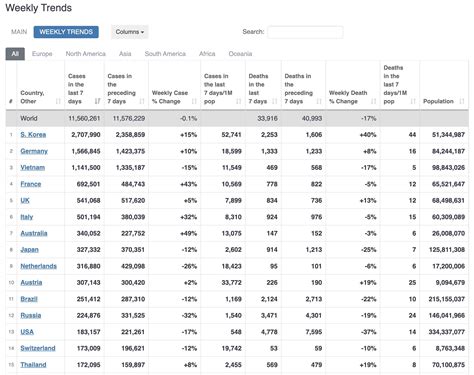Image resolution: width=474 pixels, height=375 pixels.
Task: Open the Austria country link
Action: click(31, 283)
